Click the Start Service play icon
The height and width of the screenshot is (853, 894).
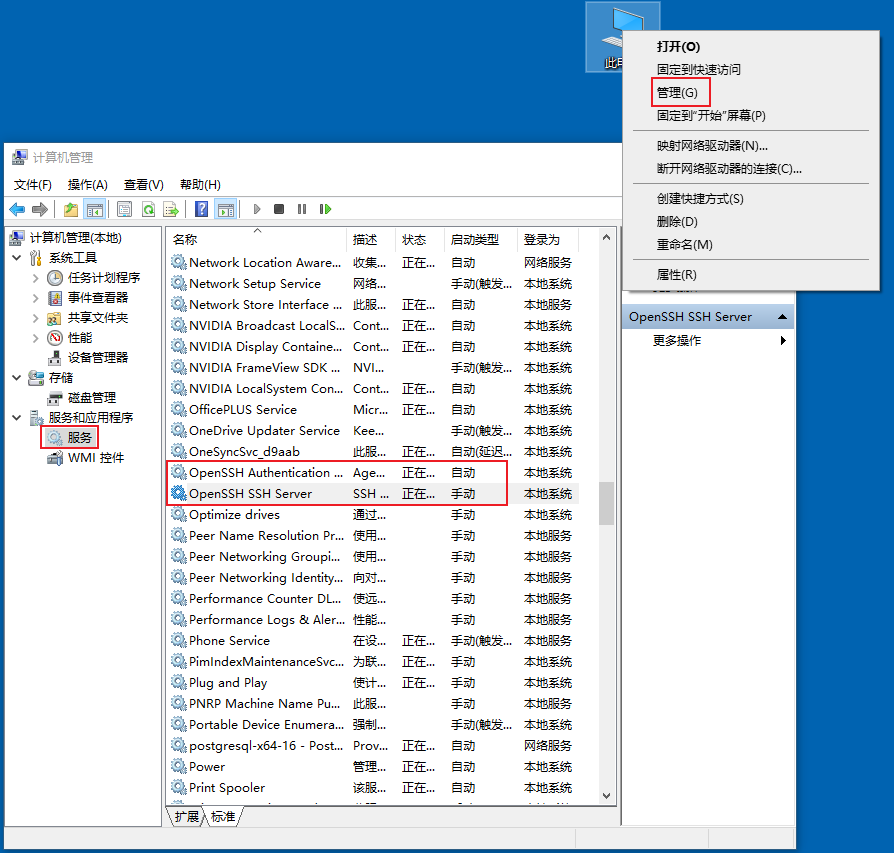pyautogui.click(x=257, y=209)
